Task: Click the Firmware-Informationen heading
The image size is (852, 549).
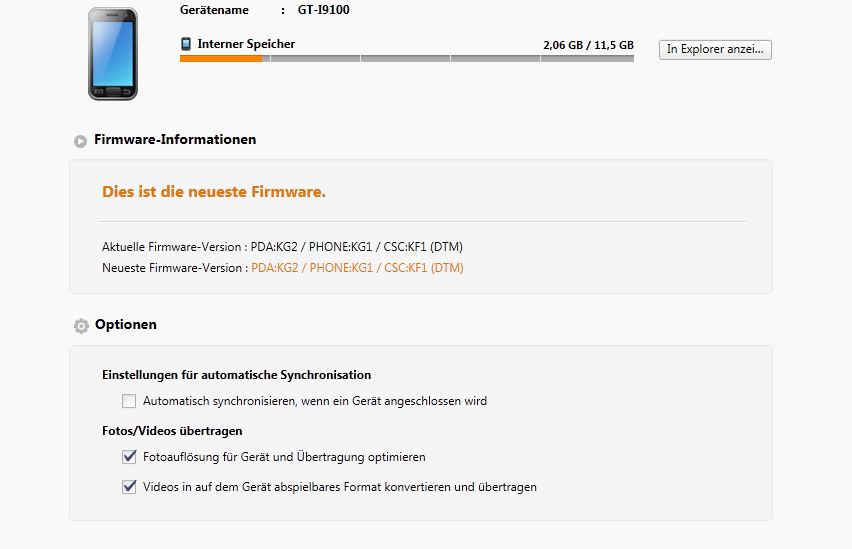Action: (x=175, y=140)
